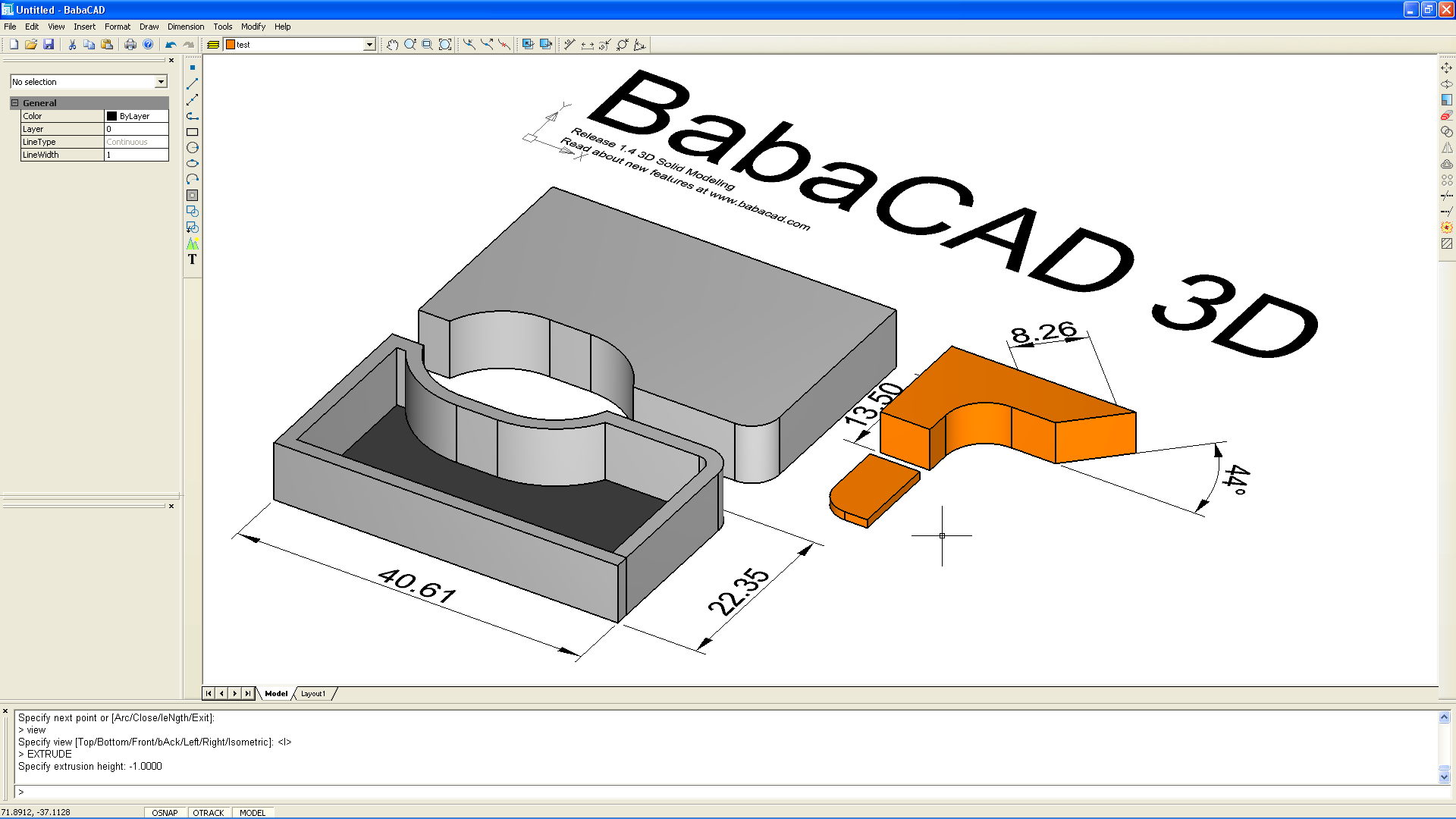
Task: Click the Zoom extents icon
Action: click(445, 45)
